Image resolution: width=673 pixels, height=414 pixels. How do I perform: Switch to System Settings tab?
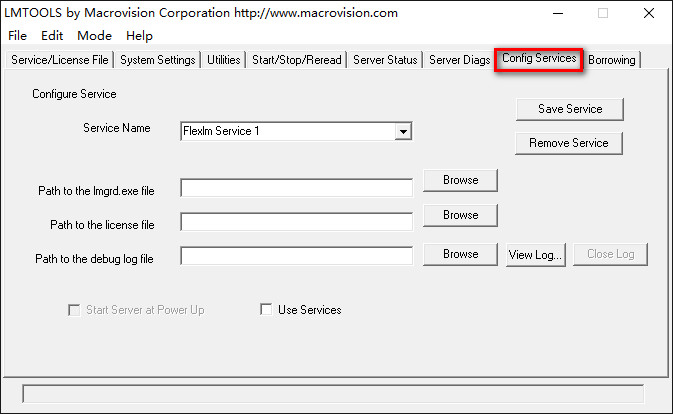pos(158,60)
